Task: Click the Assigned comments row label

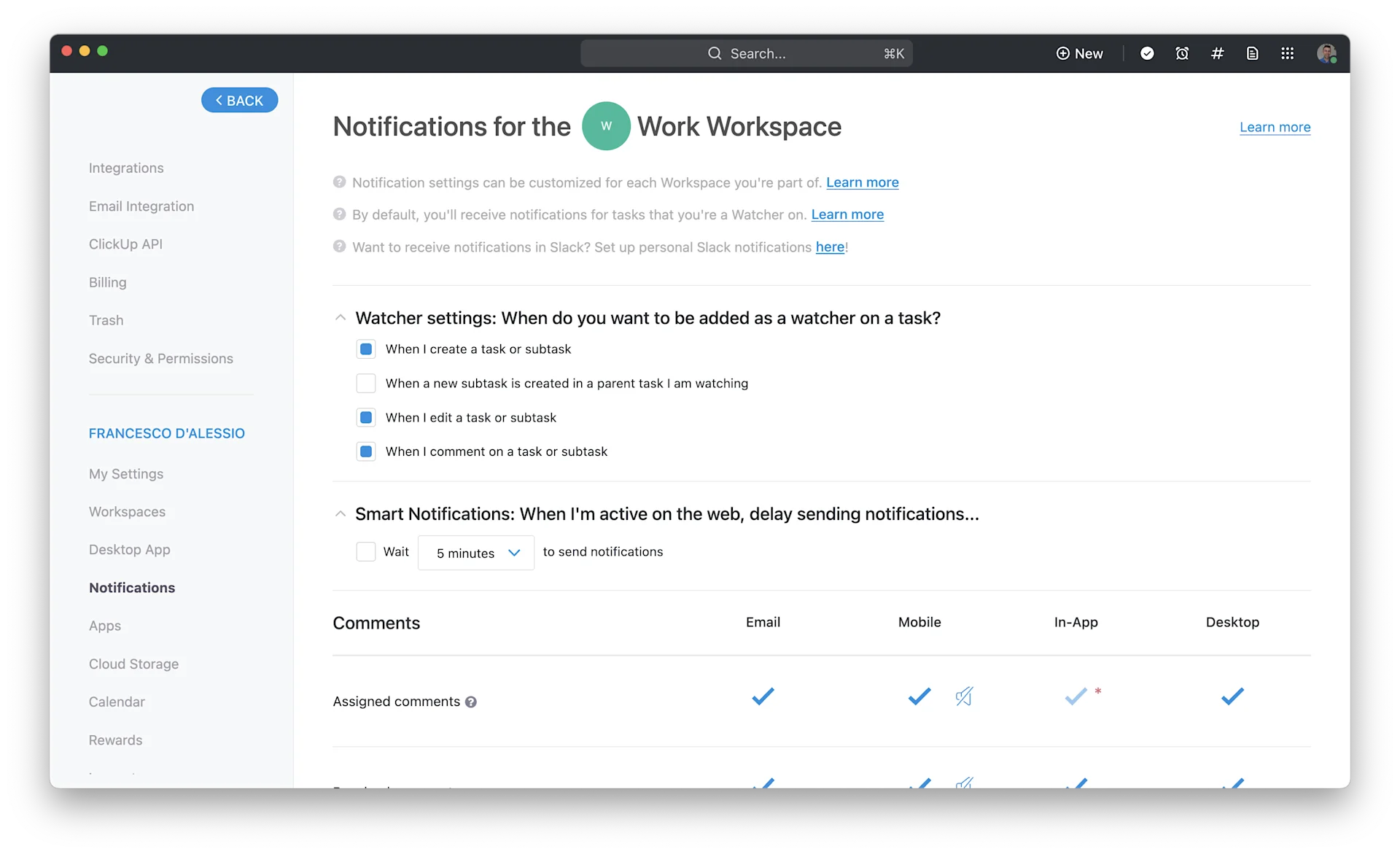Action: 397,702
